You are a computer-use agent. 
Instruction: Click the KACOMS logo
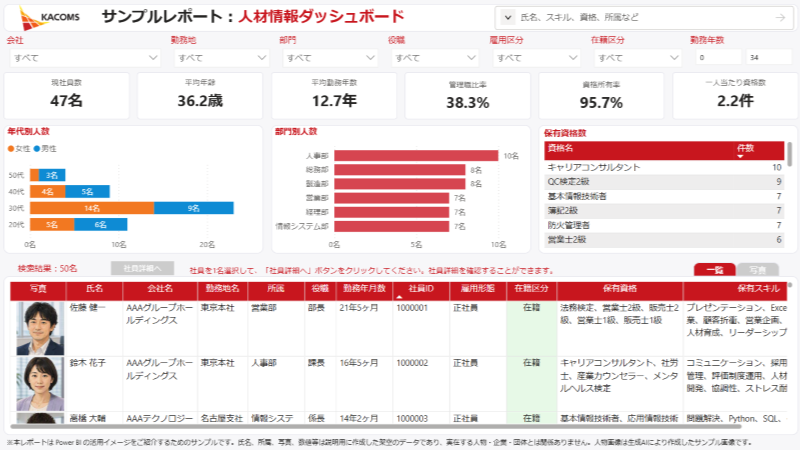pyautogui.click(x=49, y=17)
